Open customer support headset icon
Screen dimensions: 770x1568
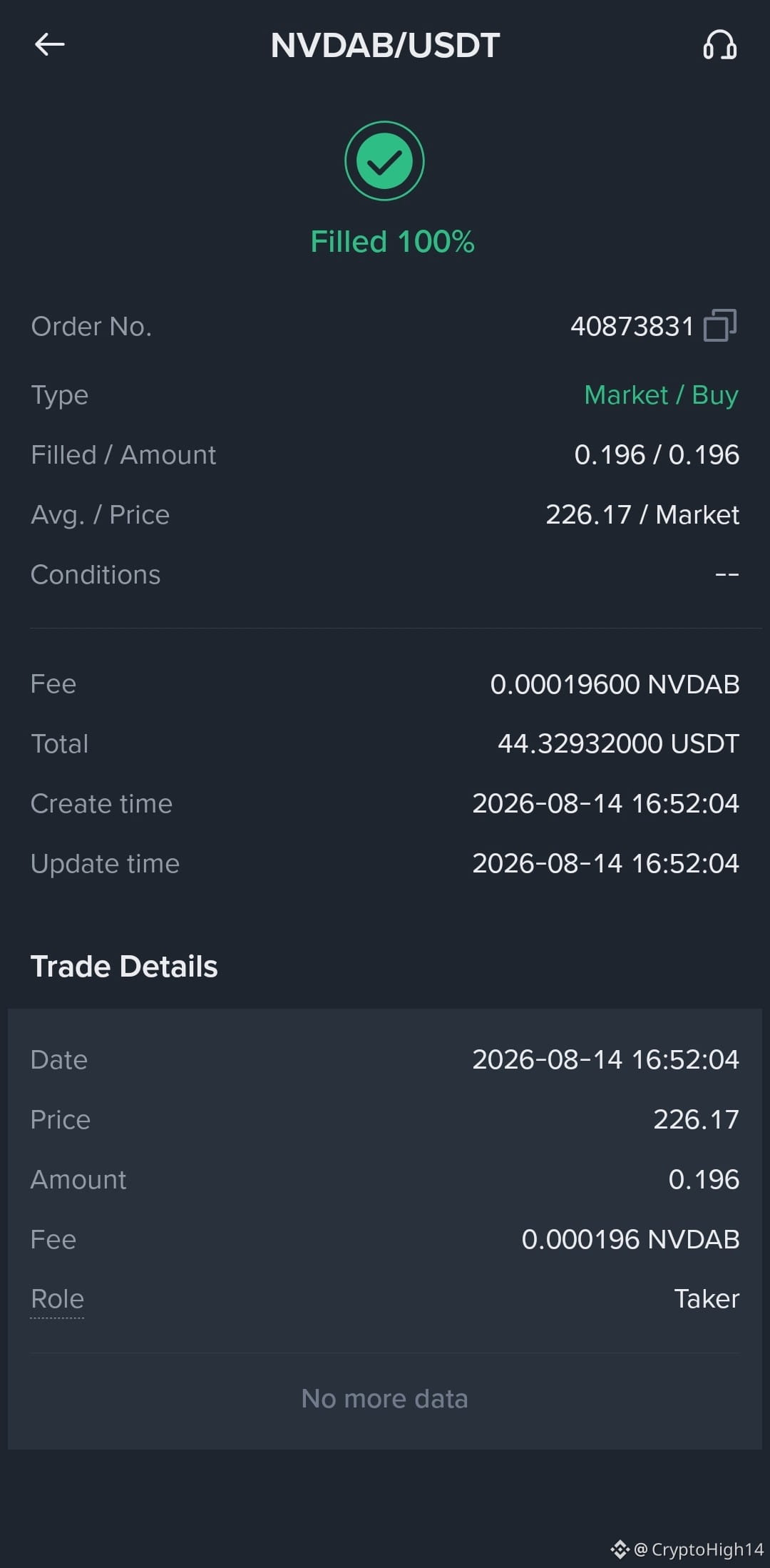tap(719, 45)
